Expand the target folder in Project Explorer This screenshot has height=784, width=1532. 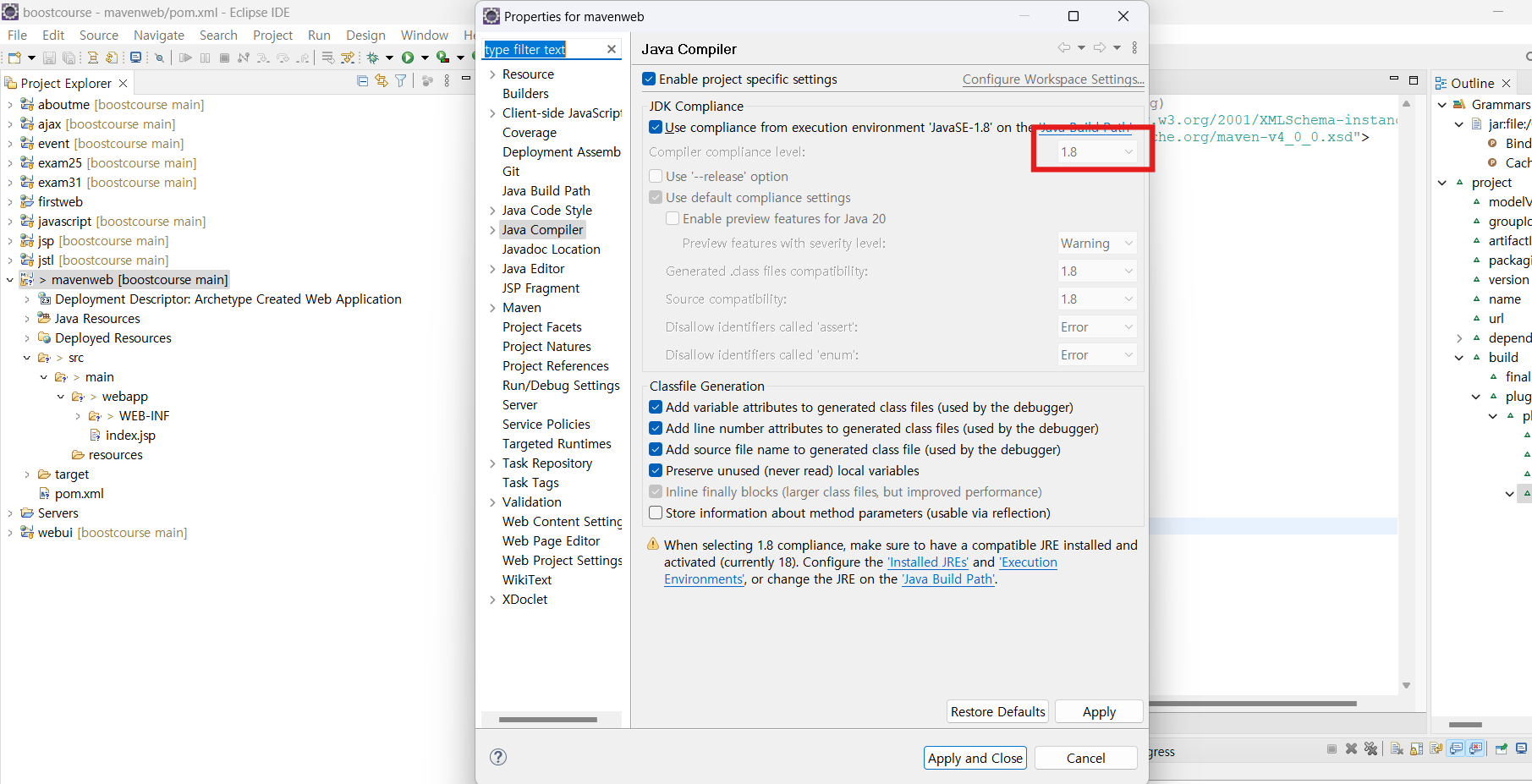pyautogui.click(x=27, y=474)
